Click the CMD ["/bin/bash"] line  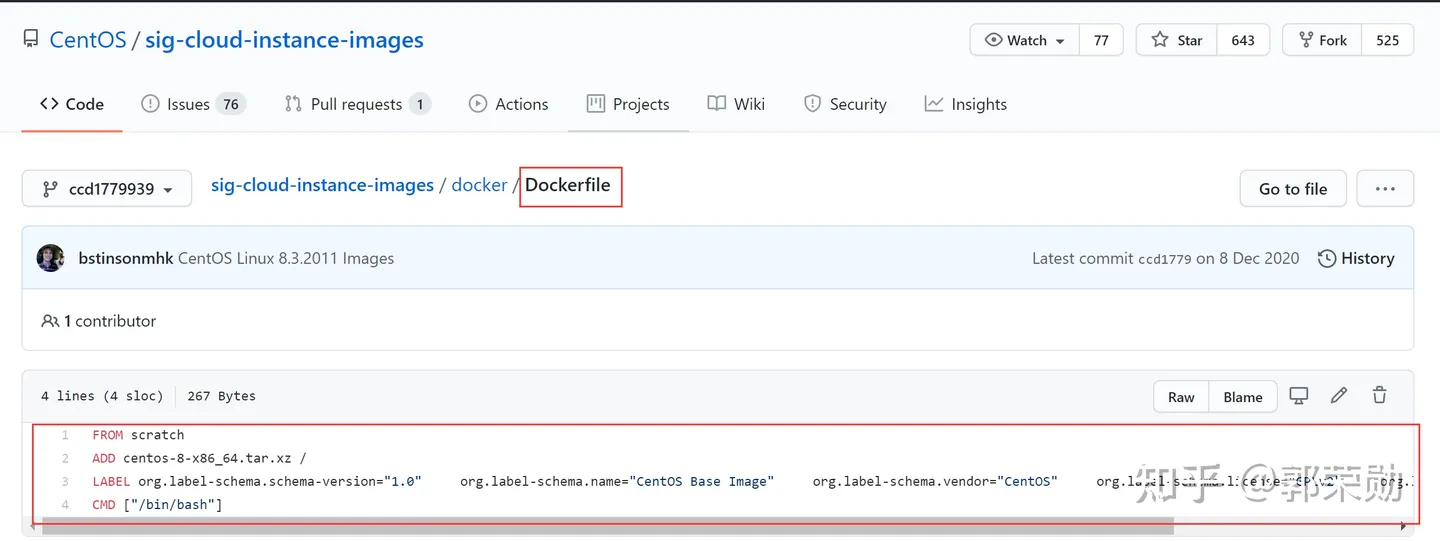(157, 505)
